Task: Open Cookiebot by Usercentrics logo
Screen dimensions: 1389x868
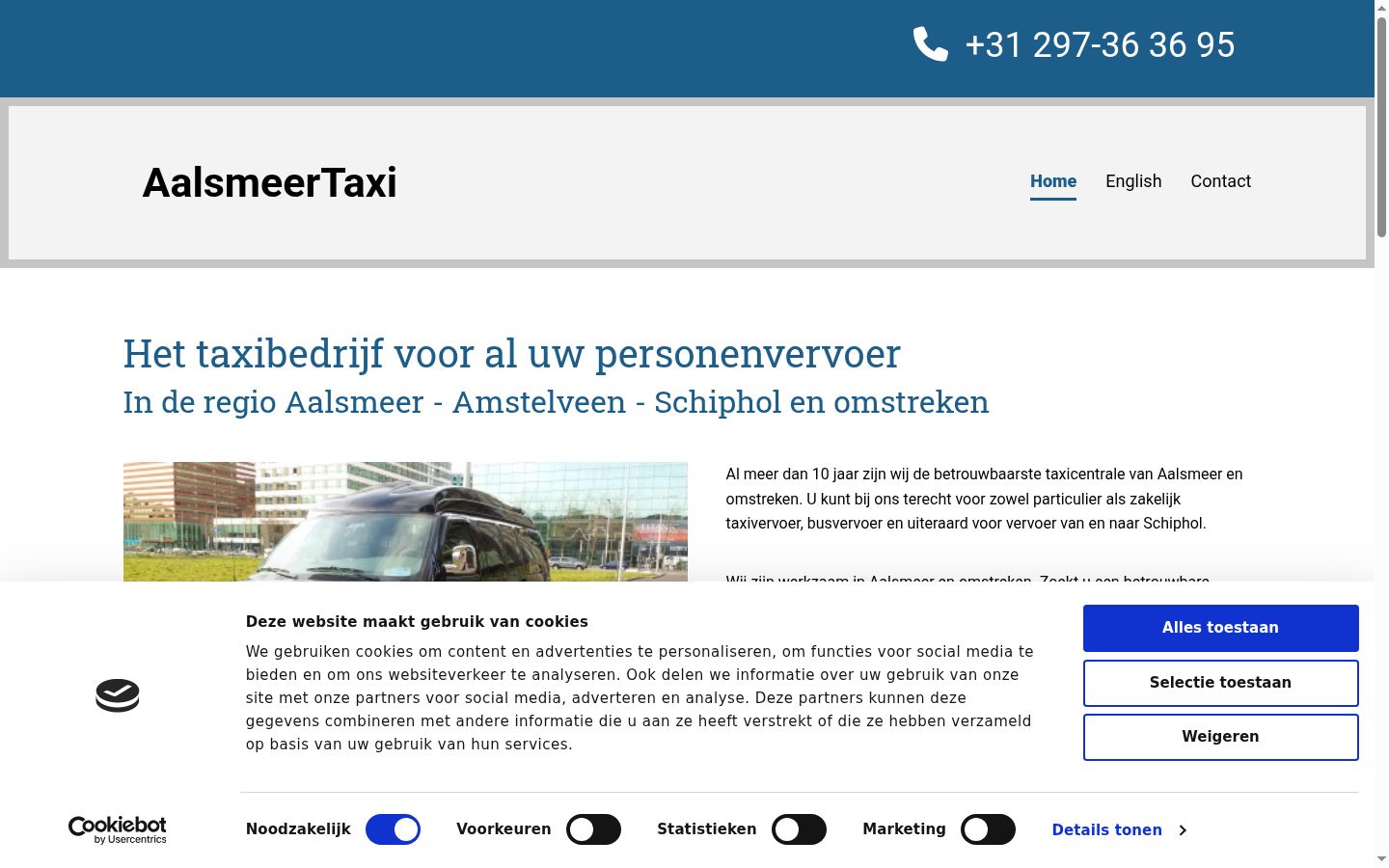Action: point(118,829)
